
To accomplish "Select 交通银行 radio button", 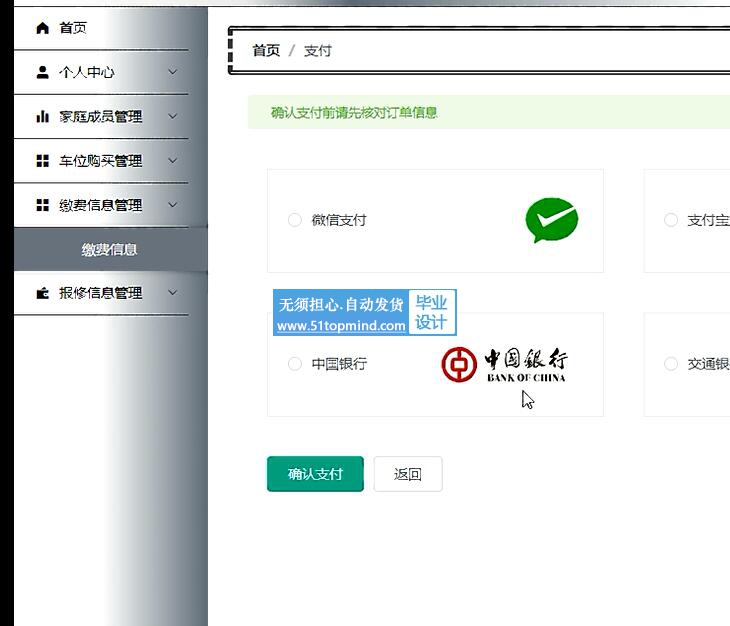I will tap(671, 363).
